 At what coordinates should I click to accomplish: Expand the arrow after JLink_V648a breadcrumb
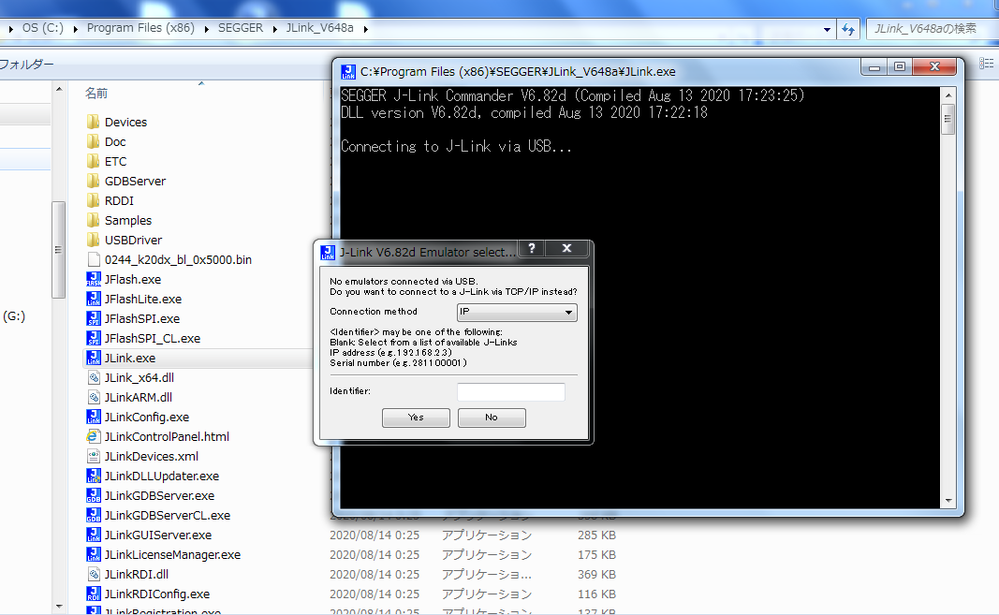pos(366,29)
